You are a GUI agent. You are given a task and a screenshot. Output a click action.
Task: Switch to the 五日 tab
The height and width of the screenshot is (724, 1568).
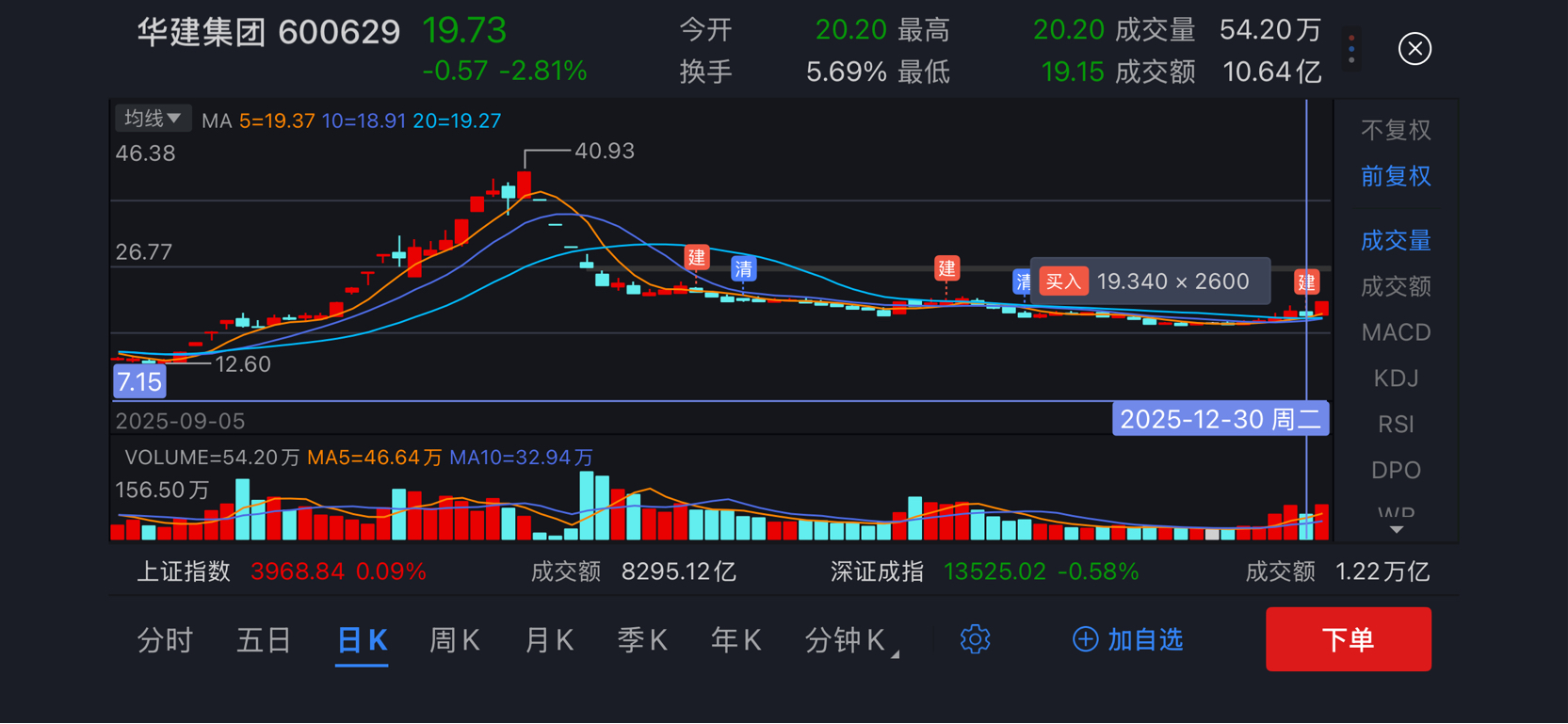pyautogui.click(x=264, y=640)
